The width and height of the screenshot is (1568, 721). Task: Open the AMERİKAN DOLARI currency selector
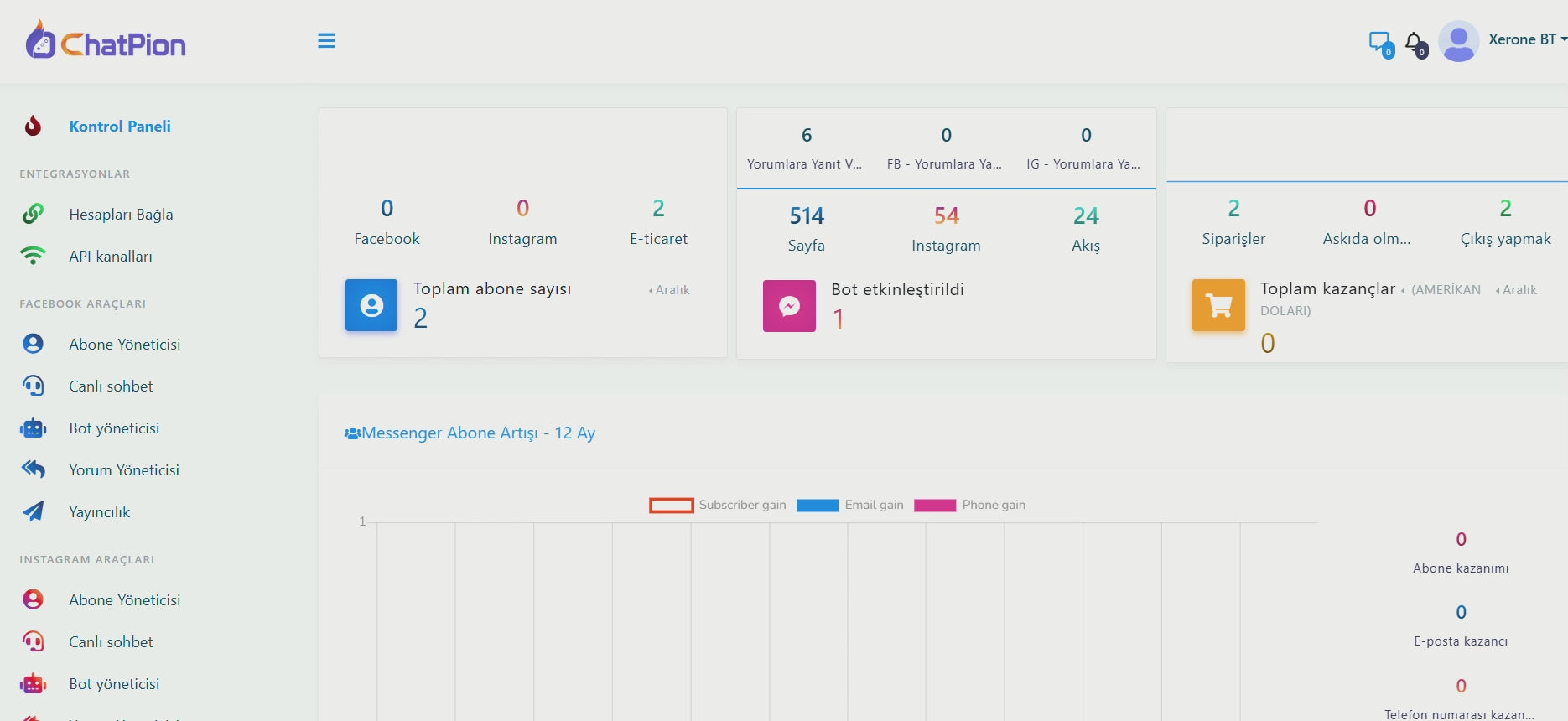1441,290
